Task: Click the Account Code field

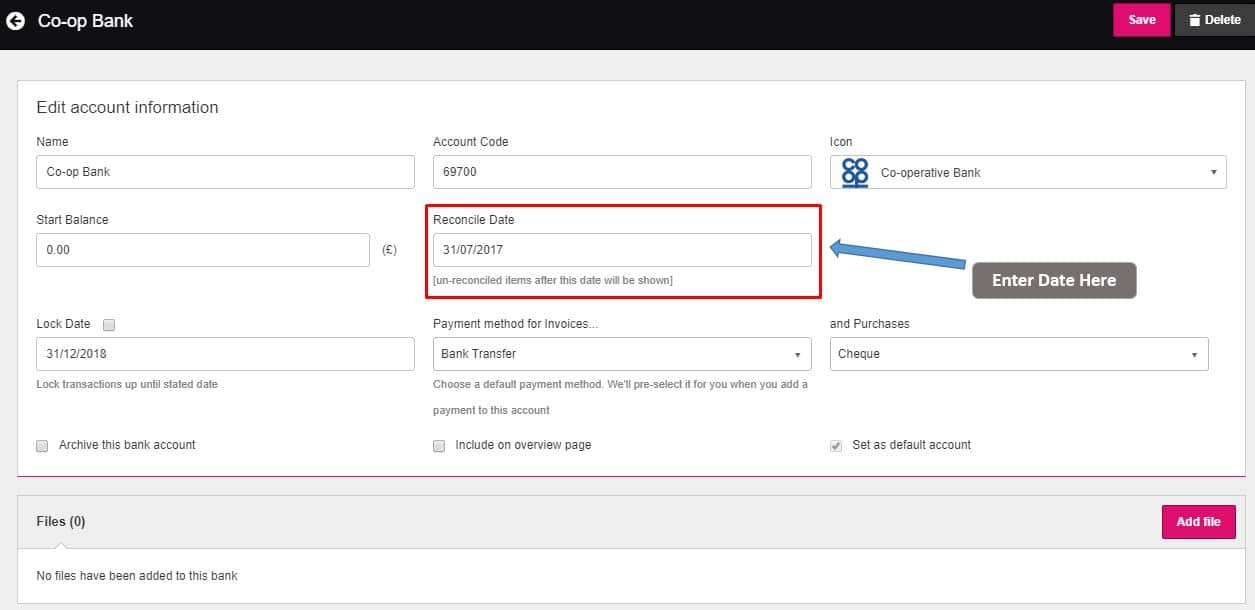Action: tap(621, 172)
